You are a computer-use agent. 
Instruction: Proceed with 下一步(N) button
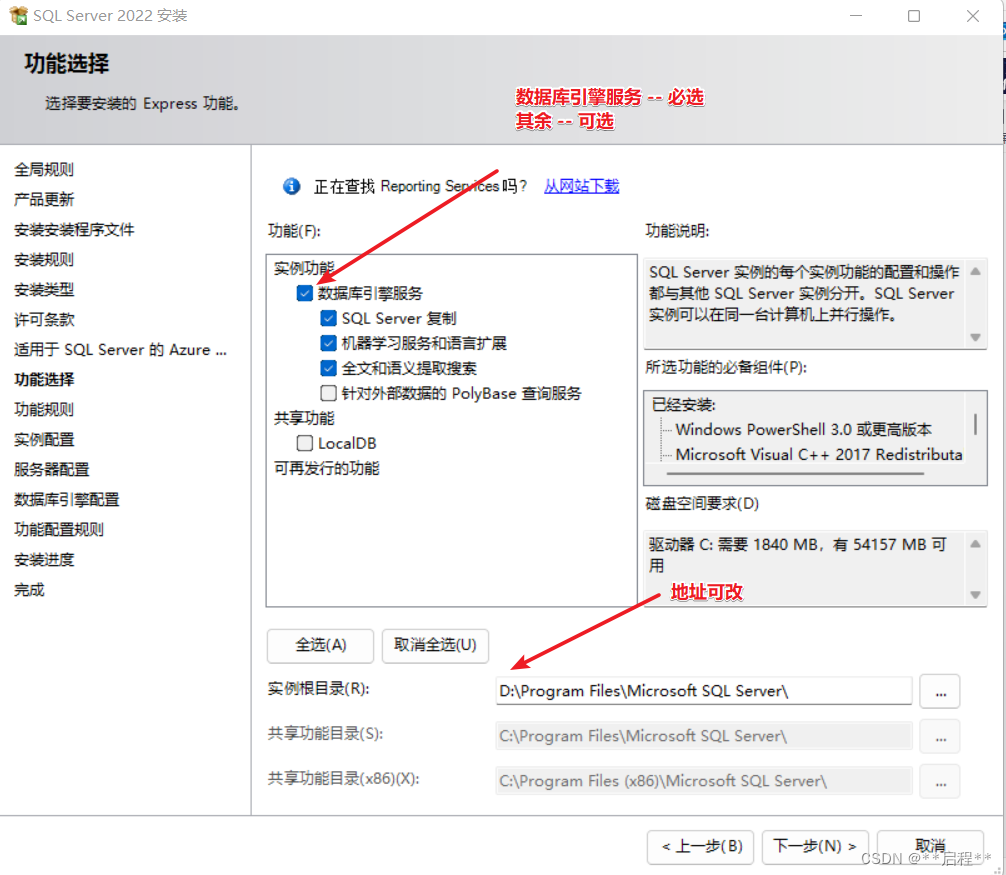click(815, 847)
